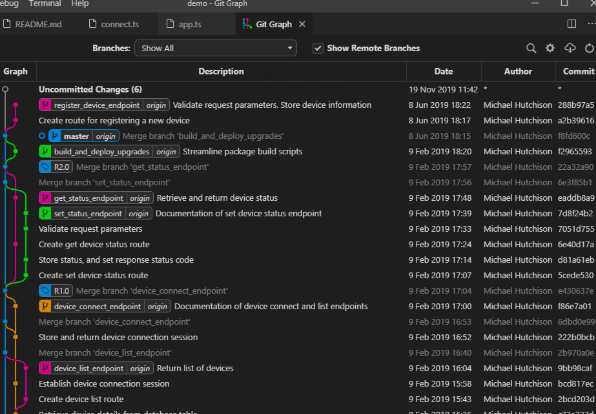Screen dimensions: 596x414
Task: Fetch from remotes cloud icon
Action: pyautogui.click(x=570, y=48)
